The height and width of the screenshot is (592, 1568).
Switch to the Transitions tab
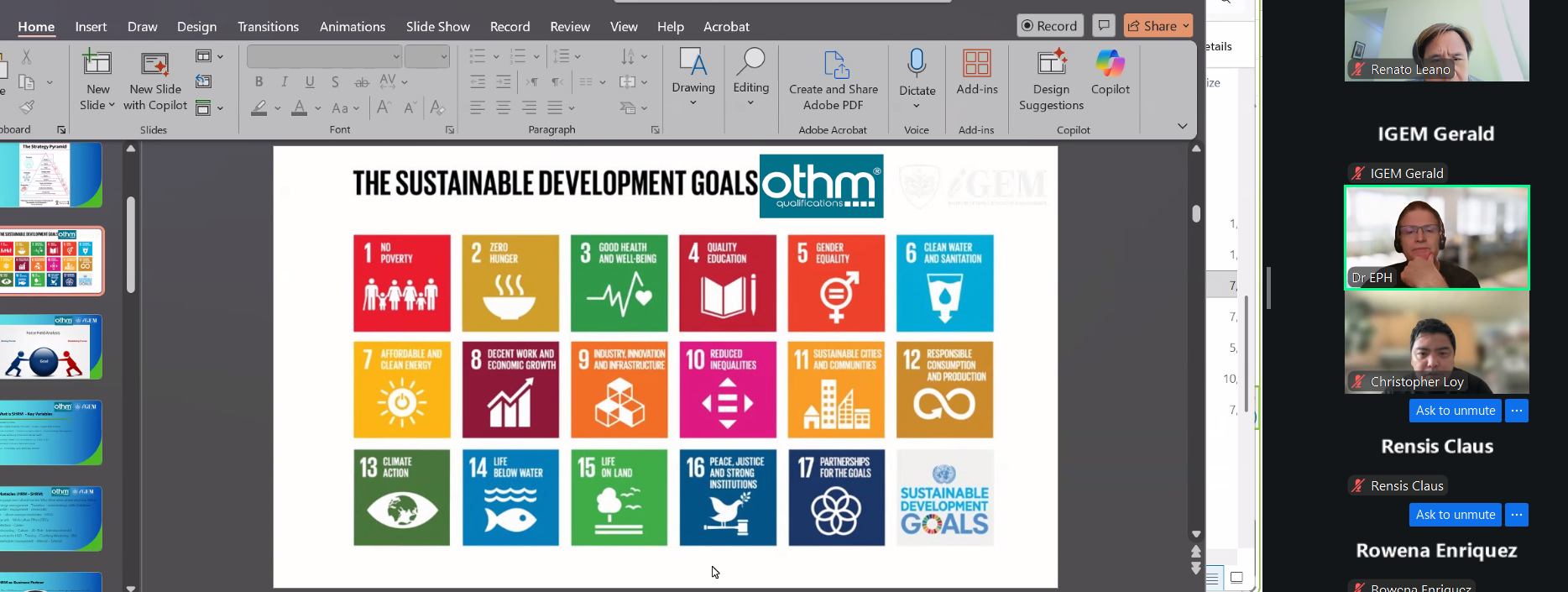click(268, 26)
